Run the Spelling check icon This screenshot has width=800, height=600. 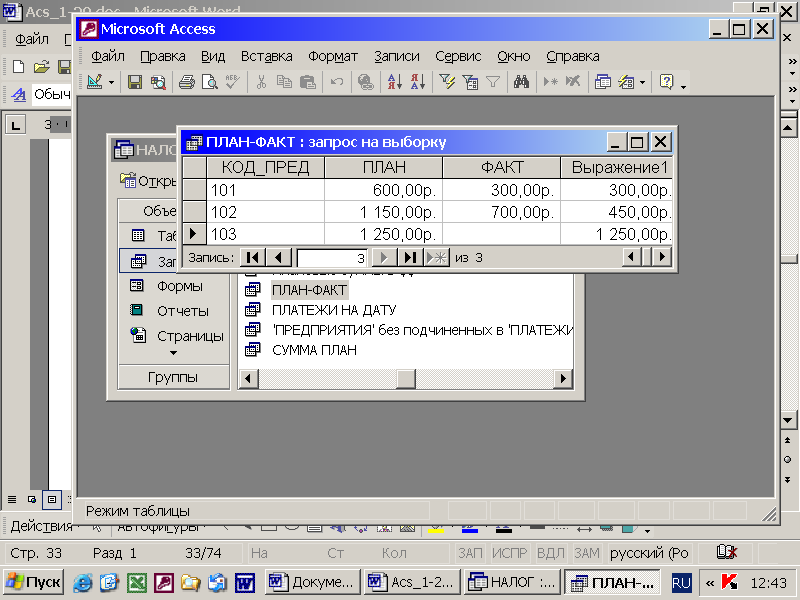pos(233,82)
